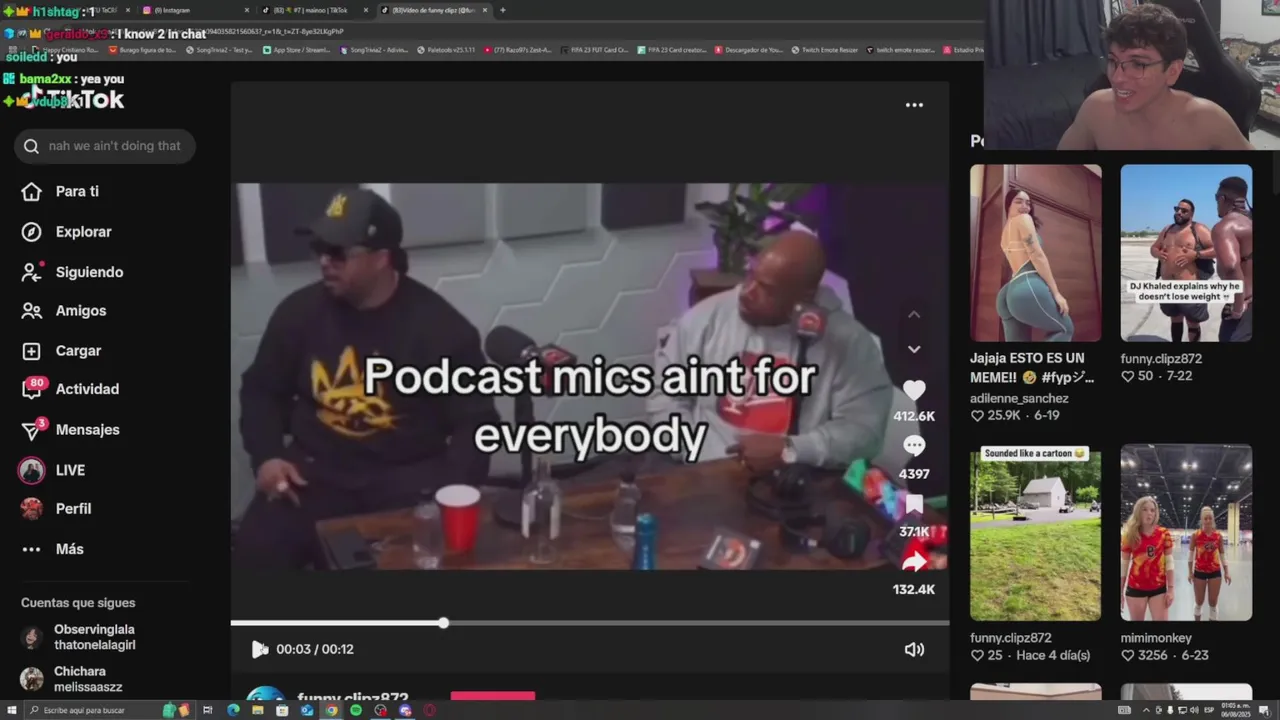Open the adilienne_sanchez video thumbnail
1280x720 pixels.
(1035, 253)
